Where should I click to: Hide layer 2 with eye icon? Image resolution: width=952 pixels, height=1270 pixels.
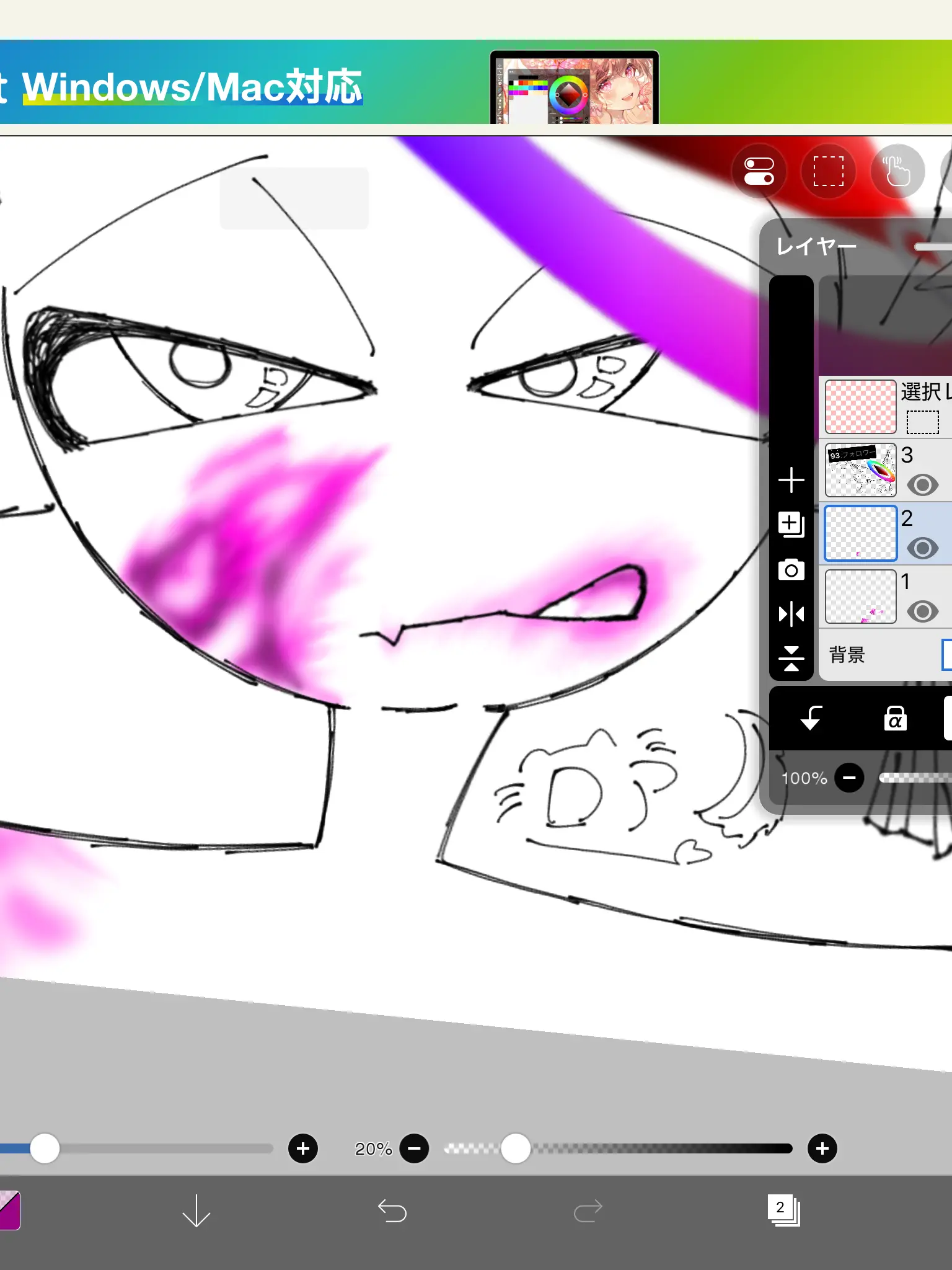click(922, 548)
